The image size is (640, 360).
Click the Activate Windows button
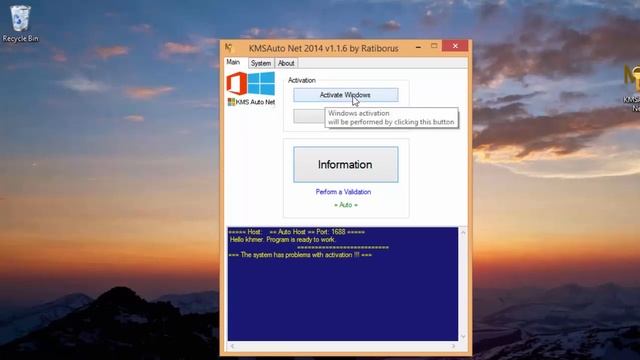[346, 95]
